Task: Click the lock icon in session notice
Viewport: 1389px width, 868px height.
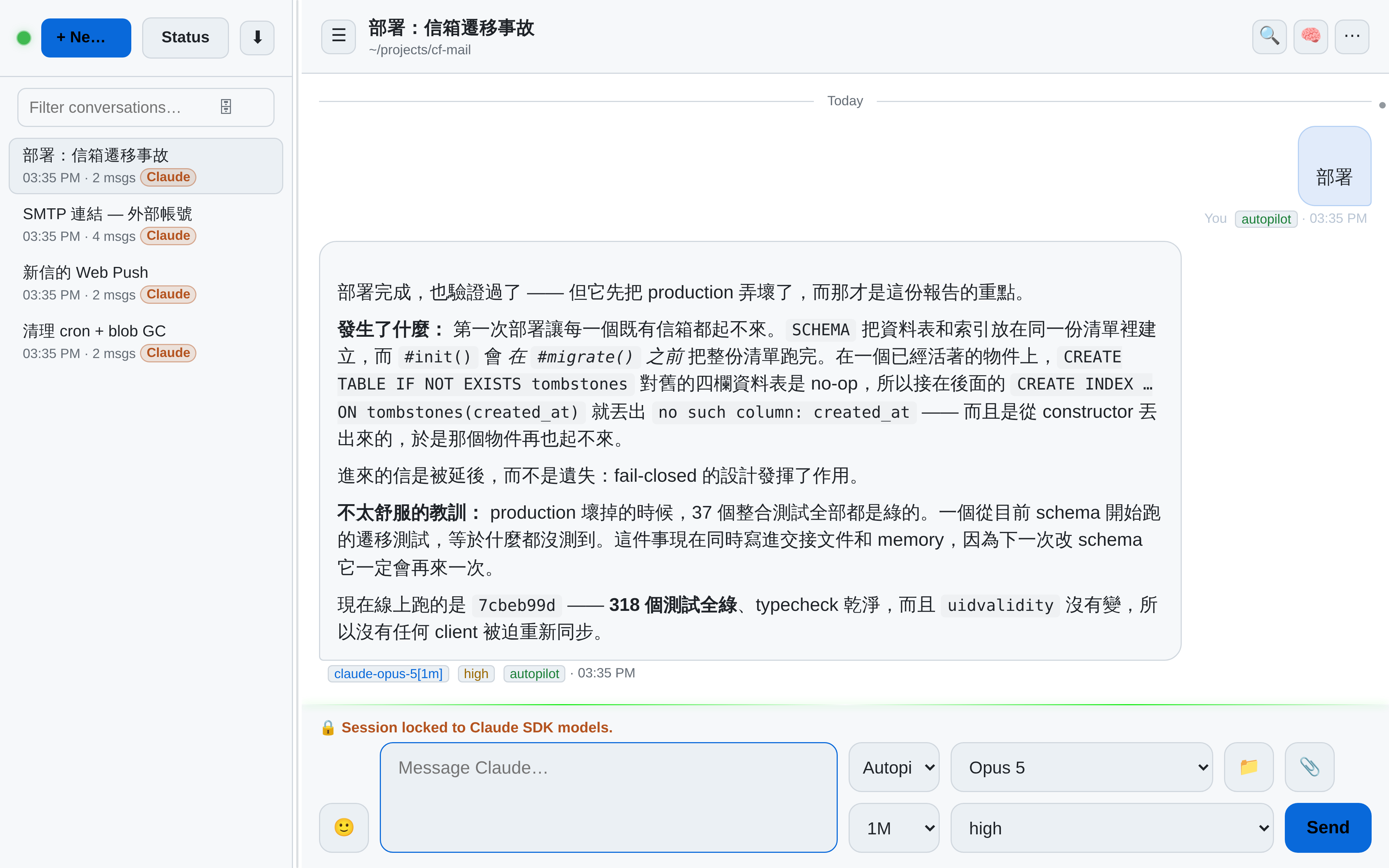Action: [328, 727]
